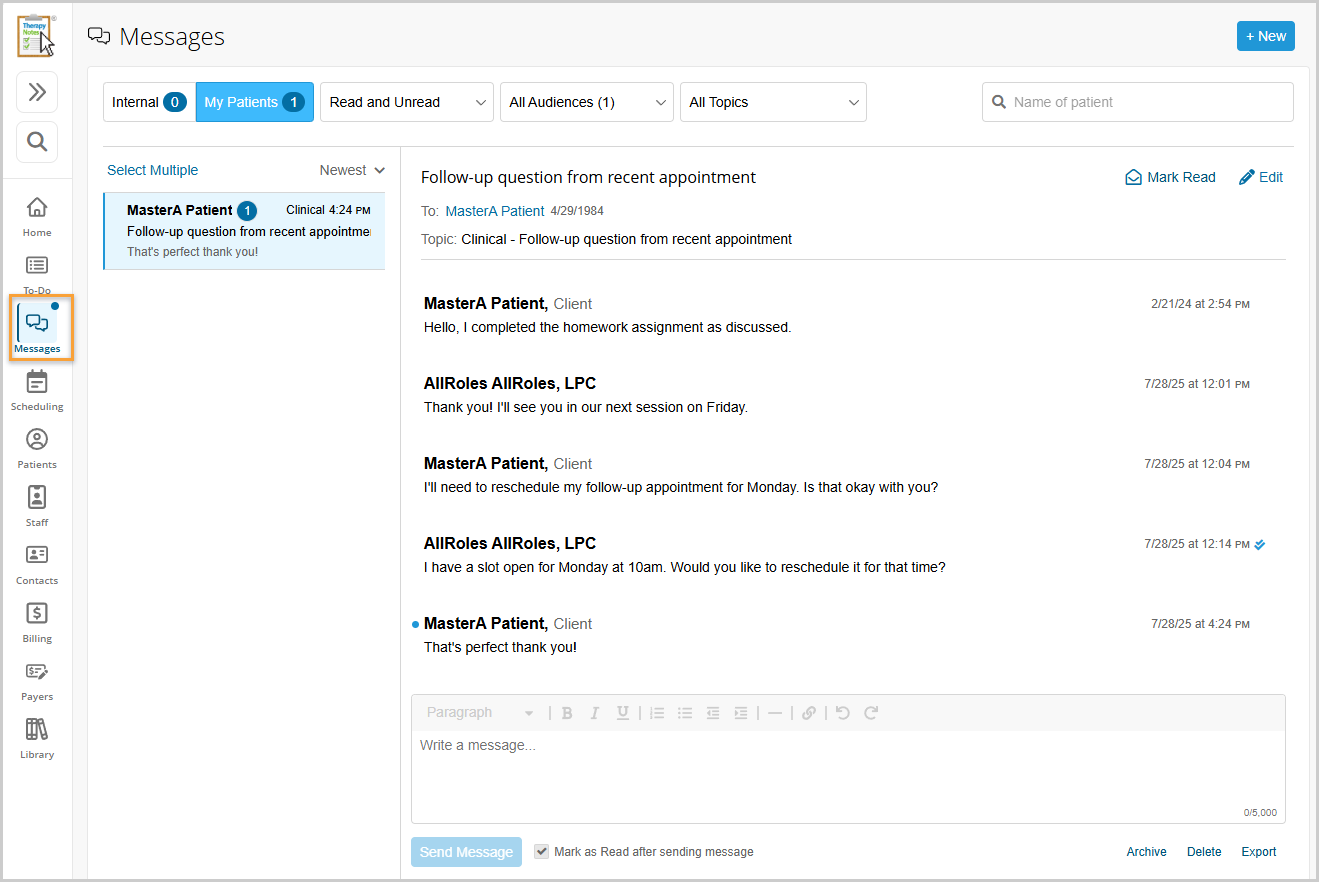The height and width of the screenshot is (882, 1319).
Task: Open the Newest sort order dropdown
Action: (x=352, y=170)
